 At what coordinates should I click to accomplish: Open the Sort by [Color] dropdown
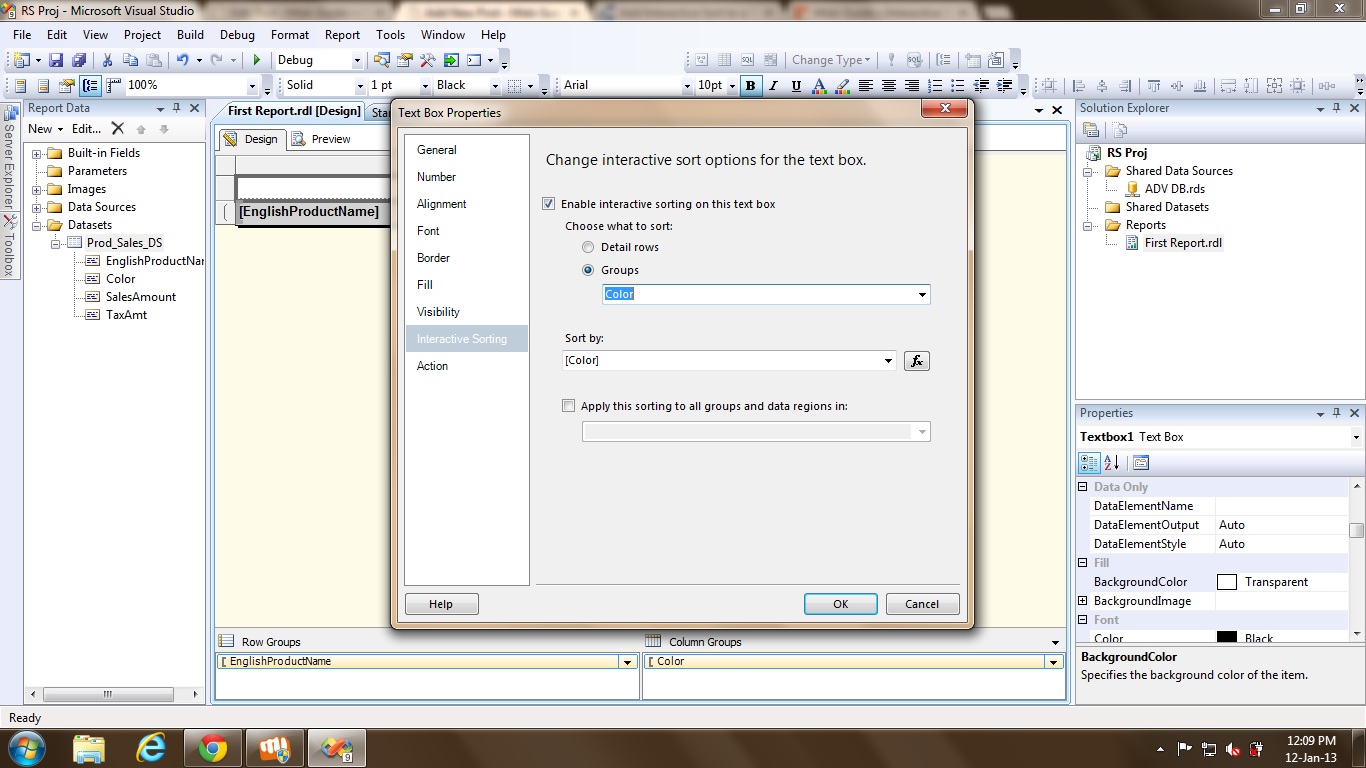[888, 361]
